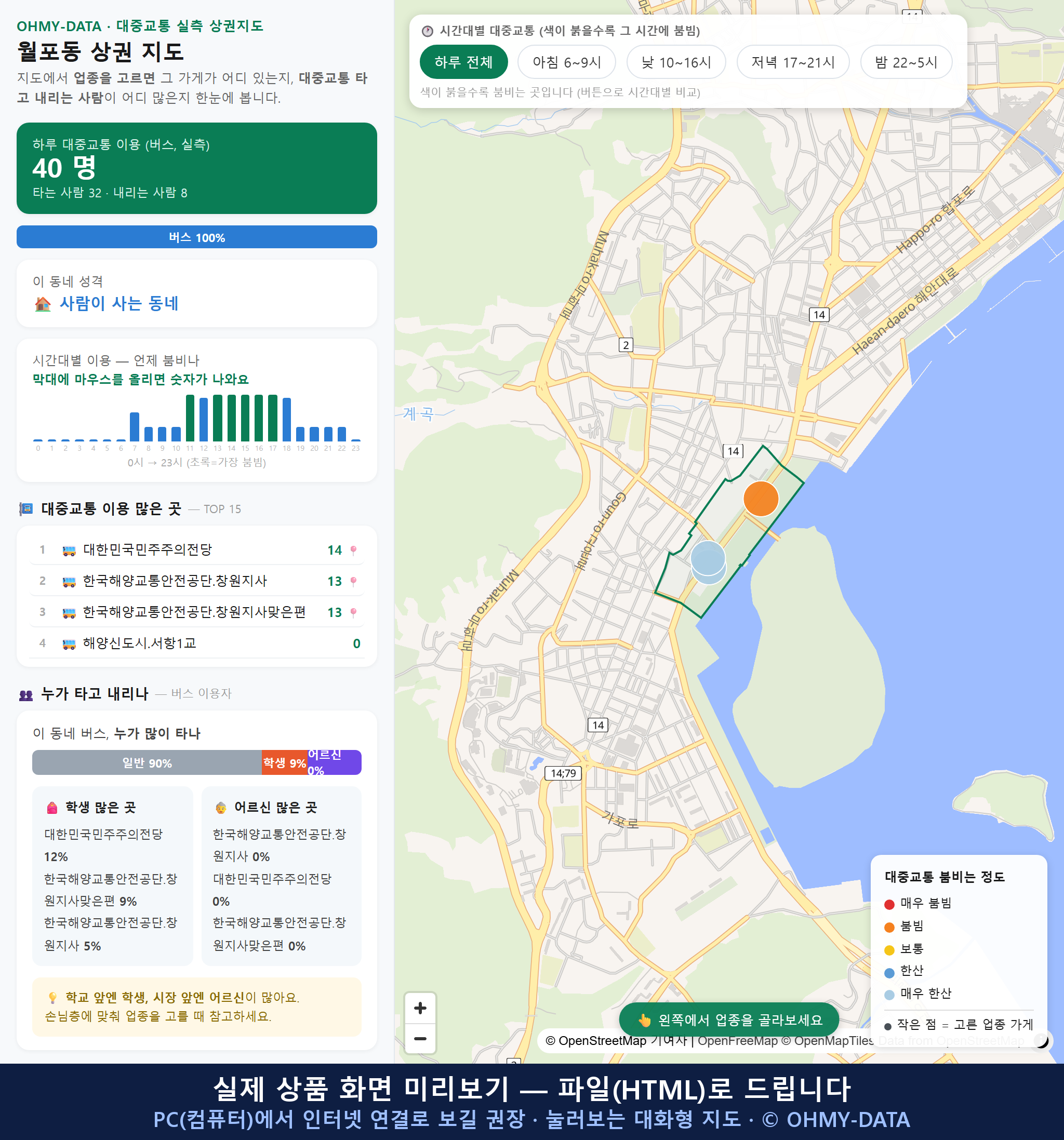Click bus icon in 한국해양교통안전공단.창원지사 row
This screenshot has height=1140, width=1064.
click(x=69, y=582)
